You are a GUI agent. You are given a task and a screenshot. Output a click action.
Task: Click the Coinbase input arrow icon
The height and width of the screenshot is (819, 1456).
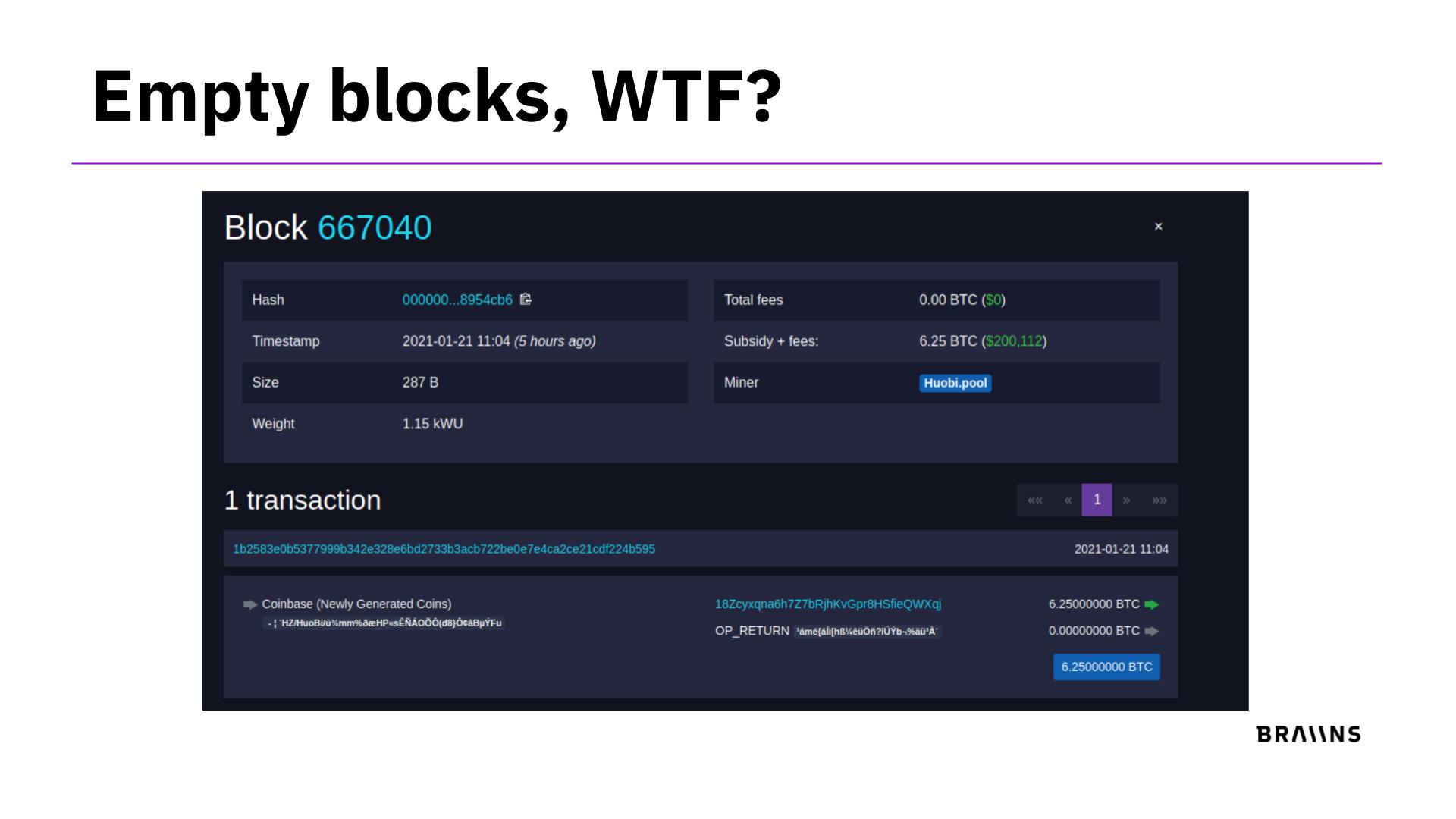pos(249,604)
